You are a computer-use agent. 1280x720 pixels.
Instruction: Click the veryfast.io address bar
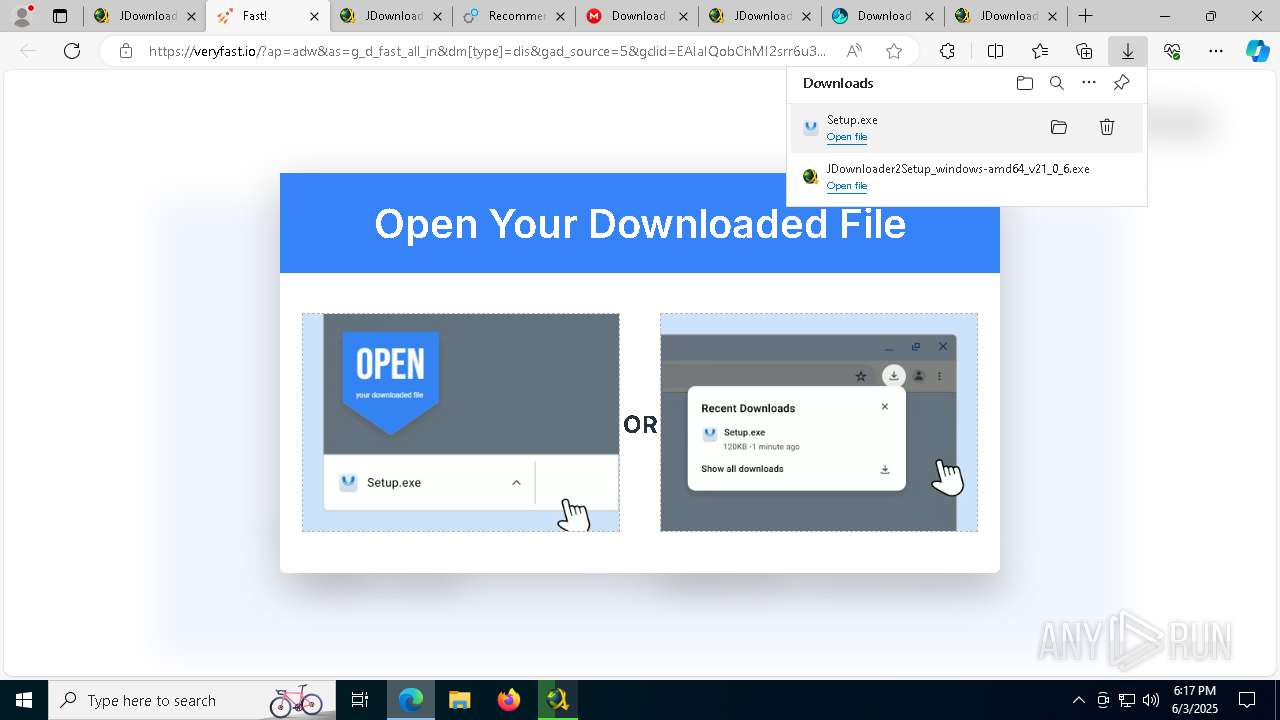click(487, 51)
